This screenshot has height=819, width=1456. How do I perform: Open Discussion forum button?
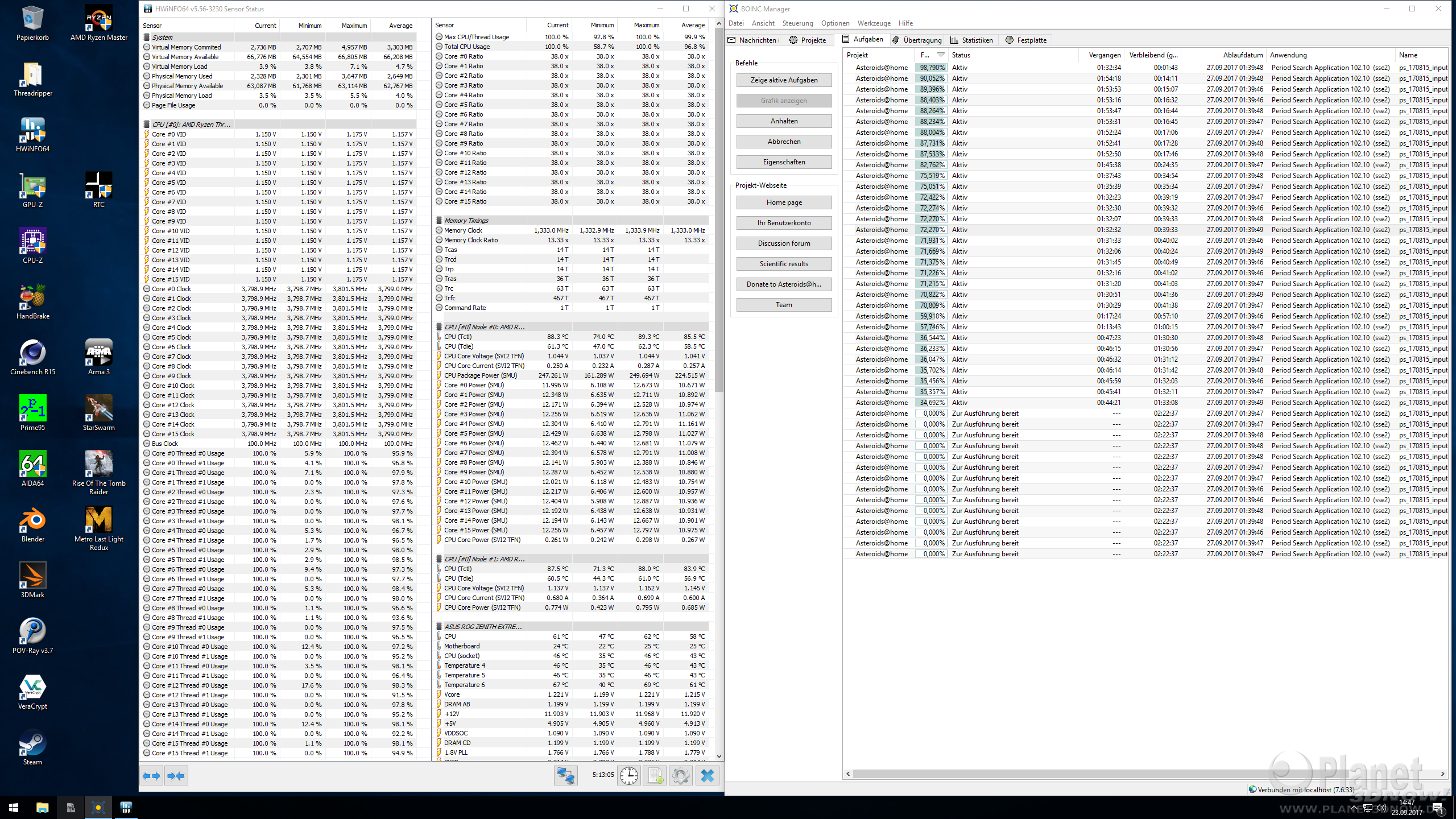click(x=784, y=243)
